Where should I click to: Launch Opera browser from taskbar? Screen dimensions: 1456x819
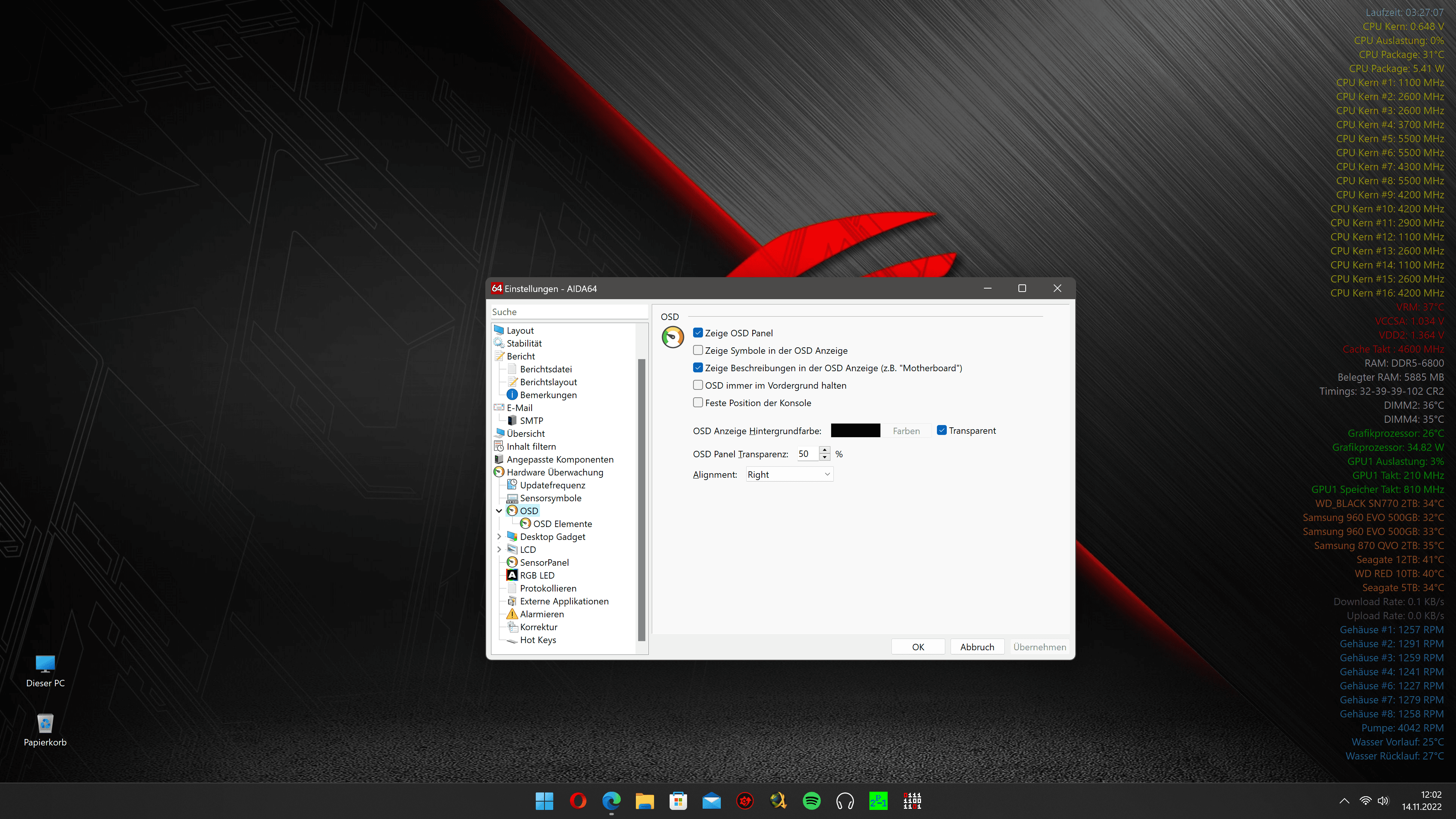[577, 800]
